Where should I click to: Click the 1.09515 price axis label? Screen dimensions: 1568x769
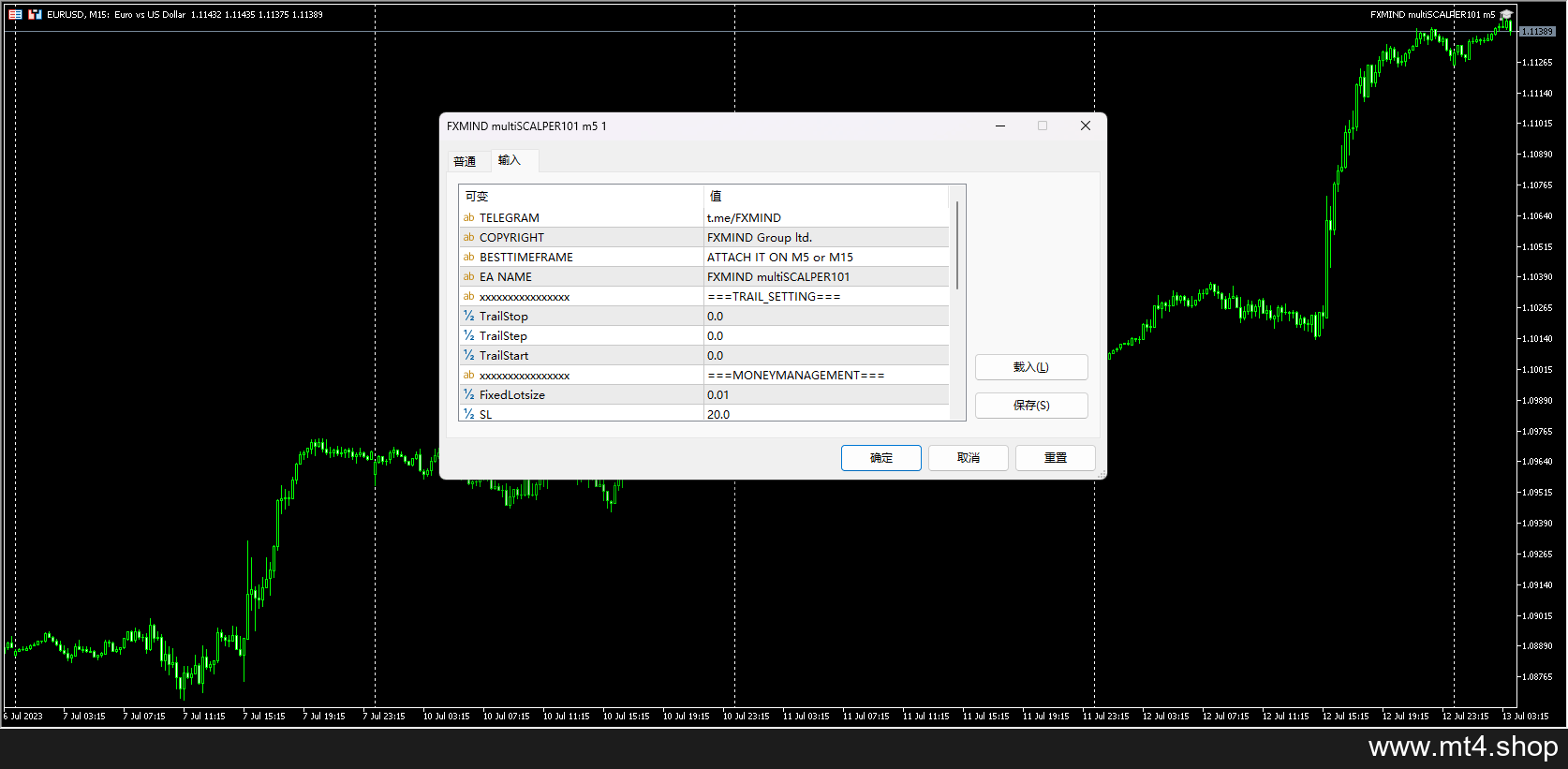[1537, 493]
